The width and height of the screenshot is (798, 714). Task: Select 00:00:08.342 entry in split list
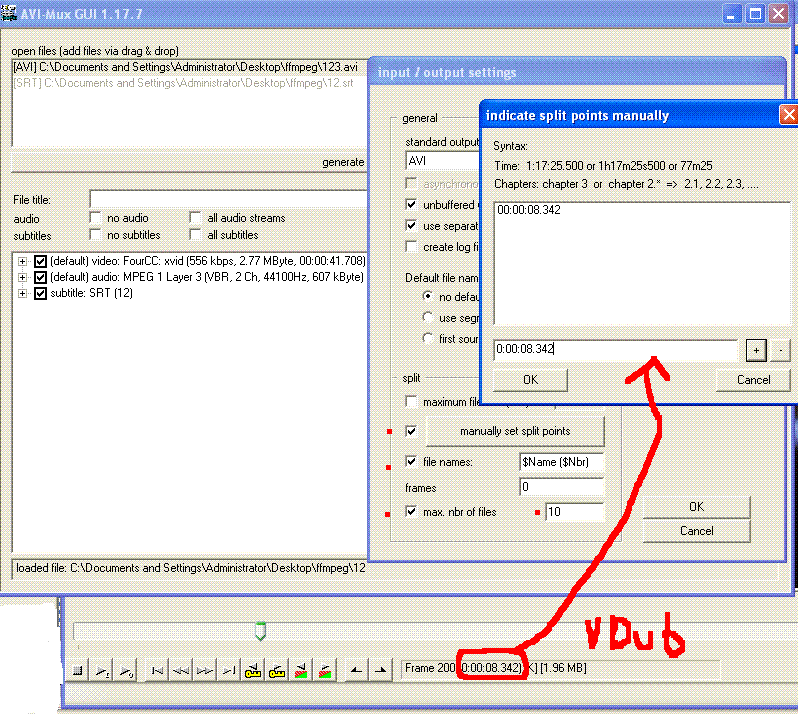529,210
